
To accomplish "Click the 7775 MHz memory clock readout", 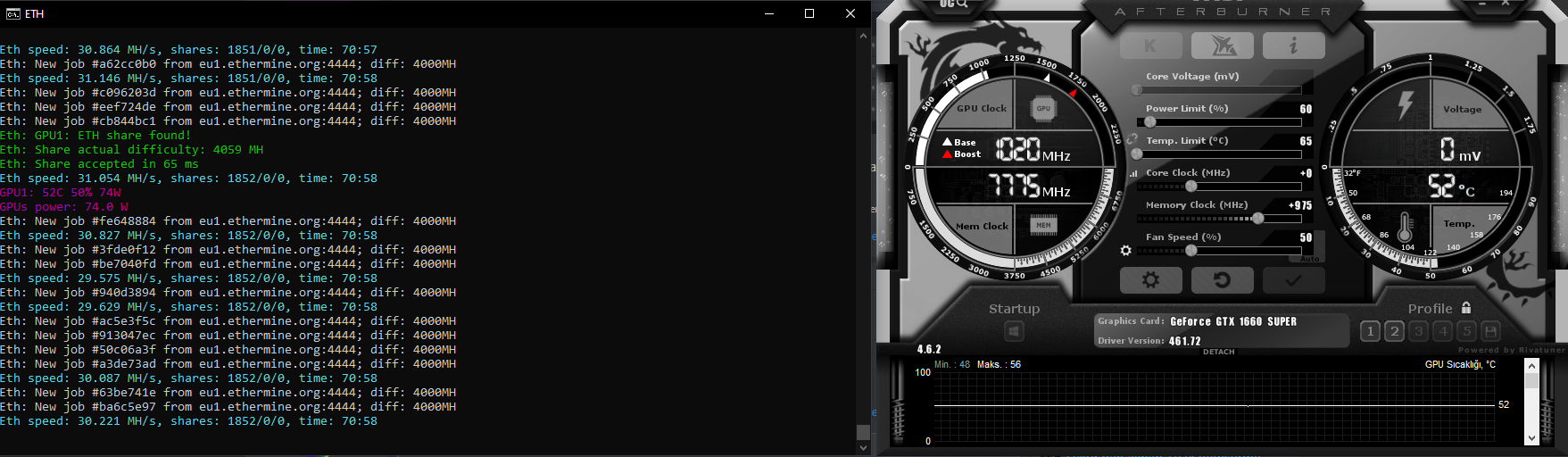I will tap(1030, 186).
